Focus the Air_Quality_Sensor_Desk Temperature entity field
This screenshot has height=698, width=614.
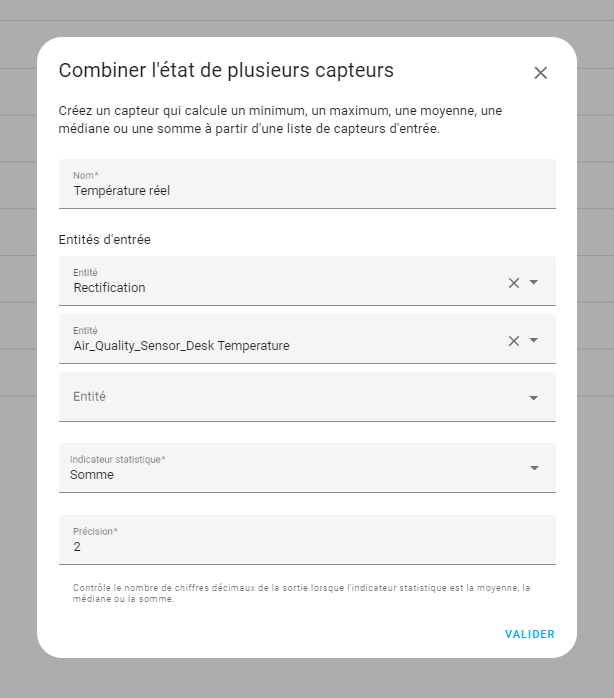(280, 345)
